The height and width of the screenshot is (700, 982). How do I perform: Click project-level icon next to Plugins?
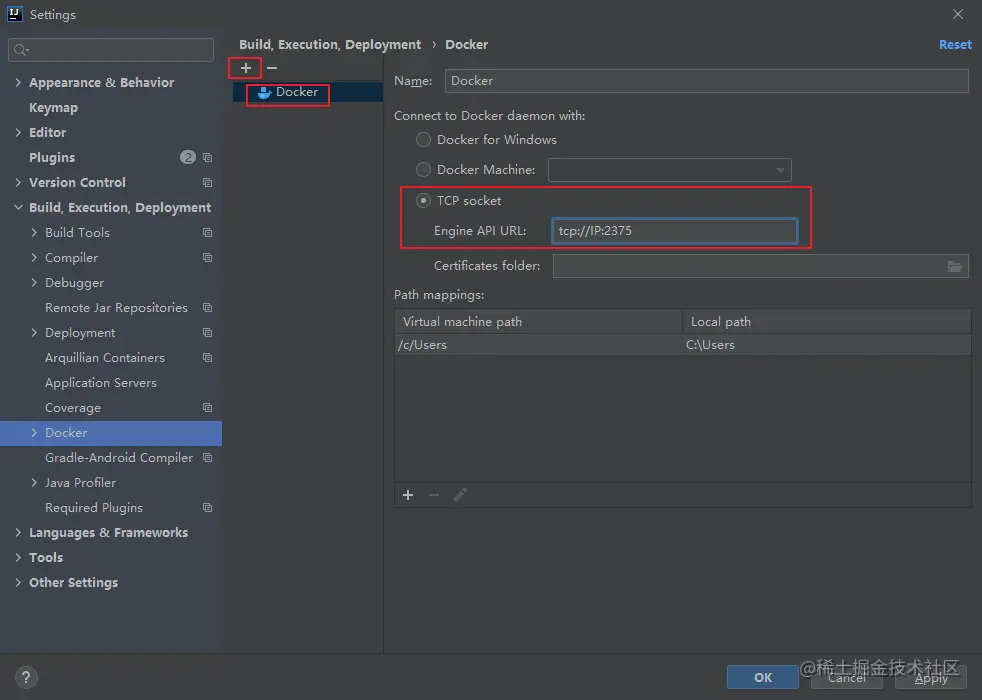(x=207, y=158)
